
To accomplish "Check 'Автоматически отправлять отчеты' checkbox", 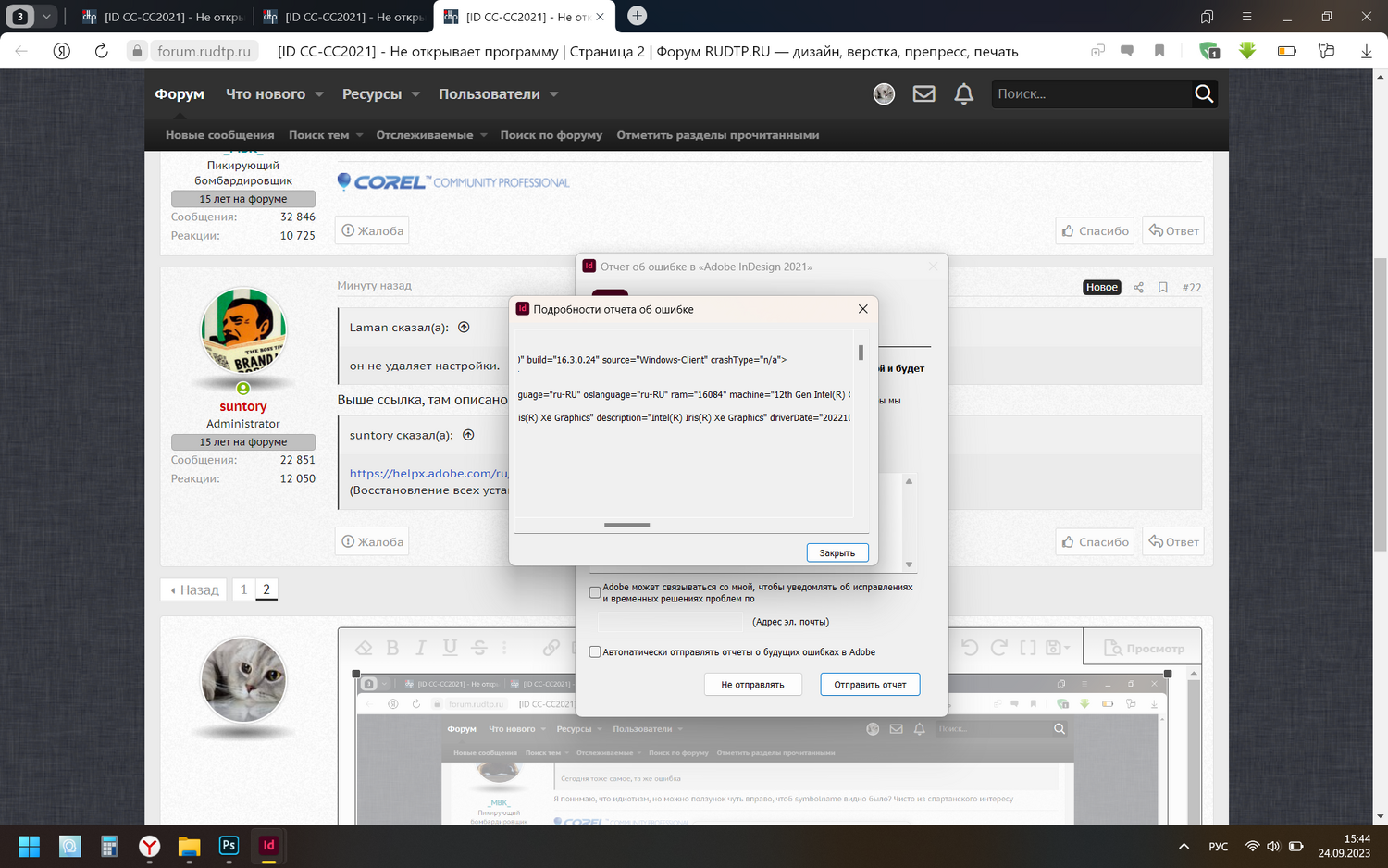I will (595, 651).
